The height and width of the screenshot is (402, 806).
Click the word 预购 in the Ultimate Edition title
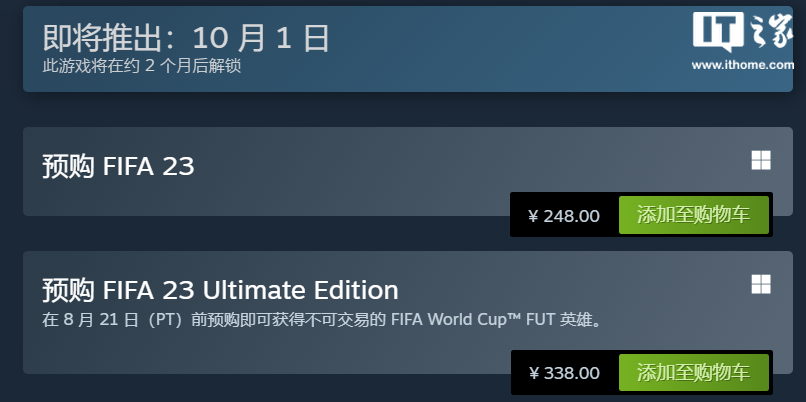[x=68, y=290]
